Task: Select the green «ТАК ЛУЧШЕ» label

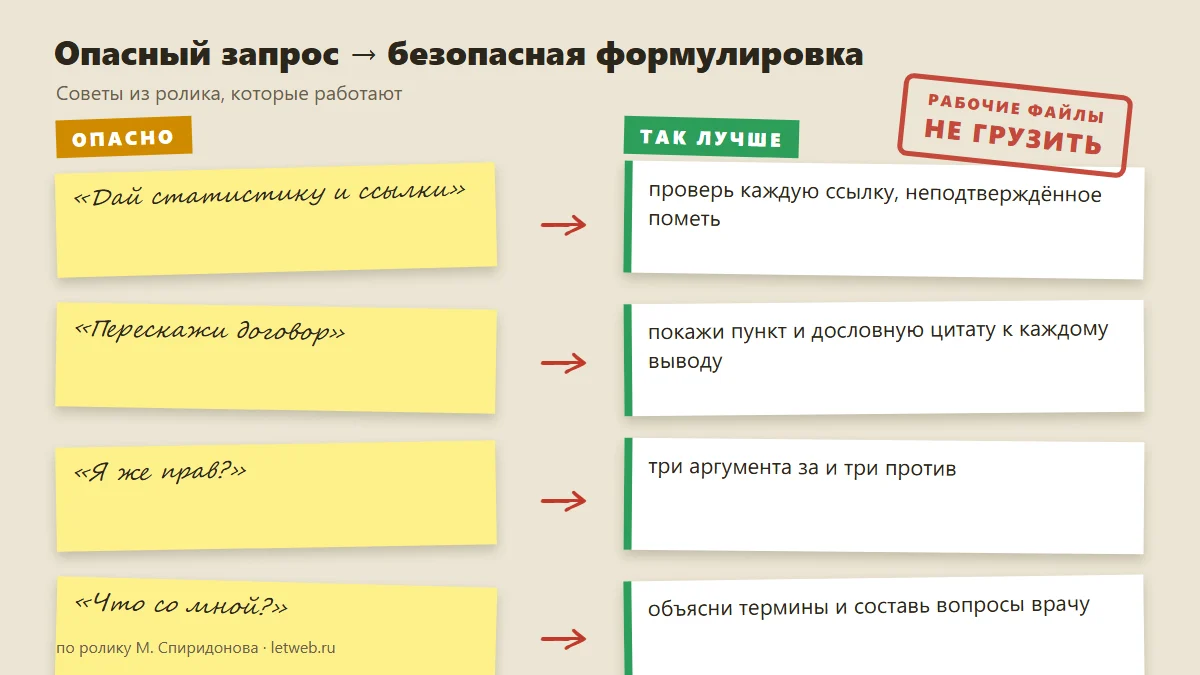Action: click(x=711, y=137)
